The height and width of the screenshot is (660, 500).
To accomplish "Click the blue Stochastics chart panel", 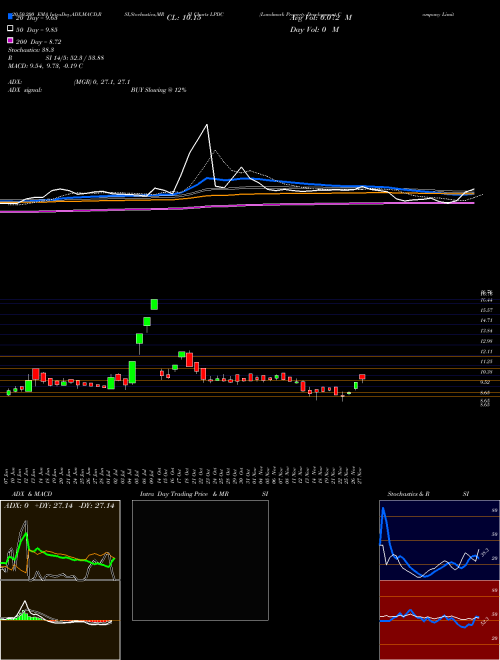I will coord(439,540).
